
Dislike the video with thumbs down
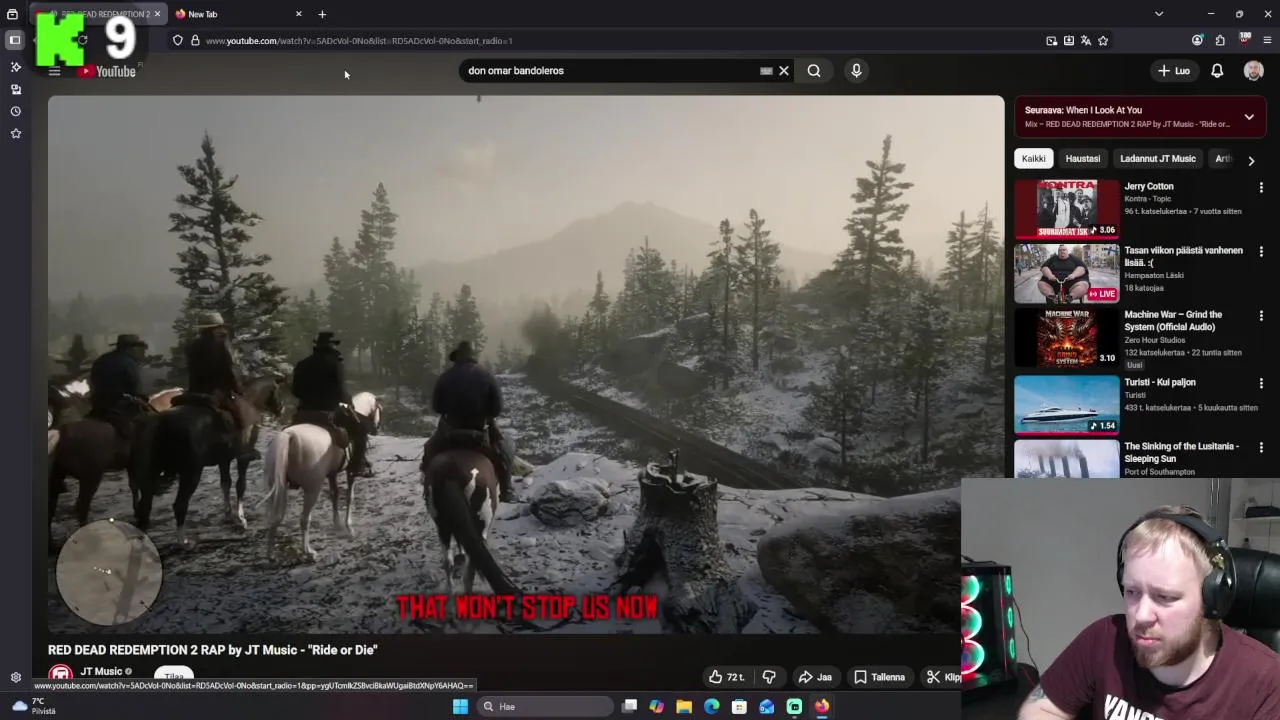[x=769, y=677]
